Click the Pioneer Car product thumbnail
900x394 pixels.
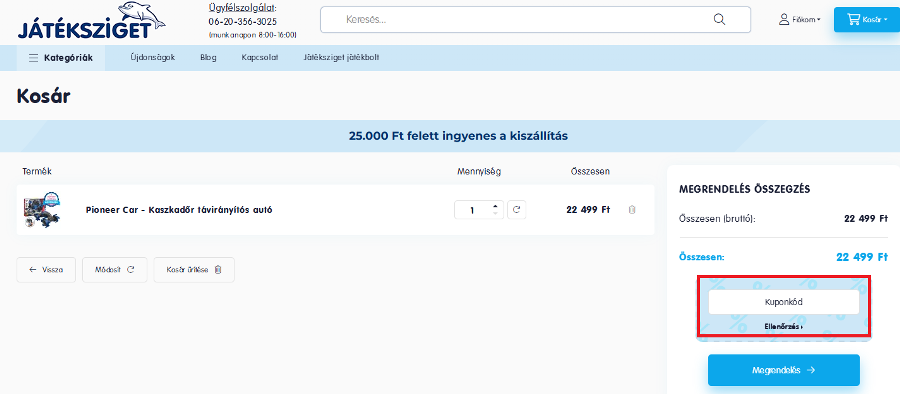coord(42,210)
